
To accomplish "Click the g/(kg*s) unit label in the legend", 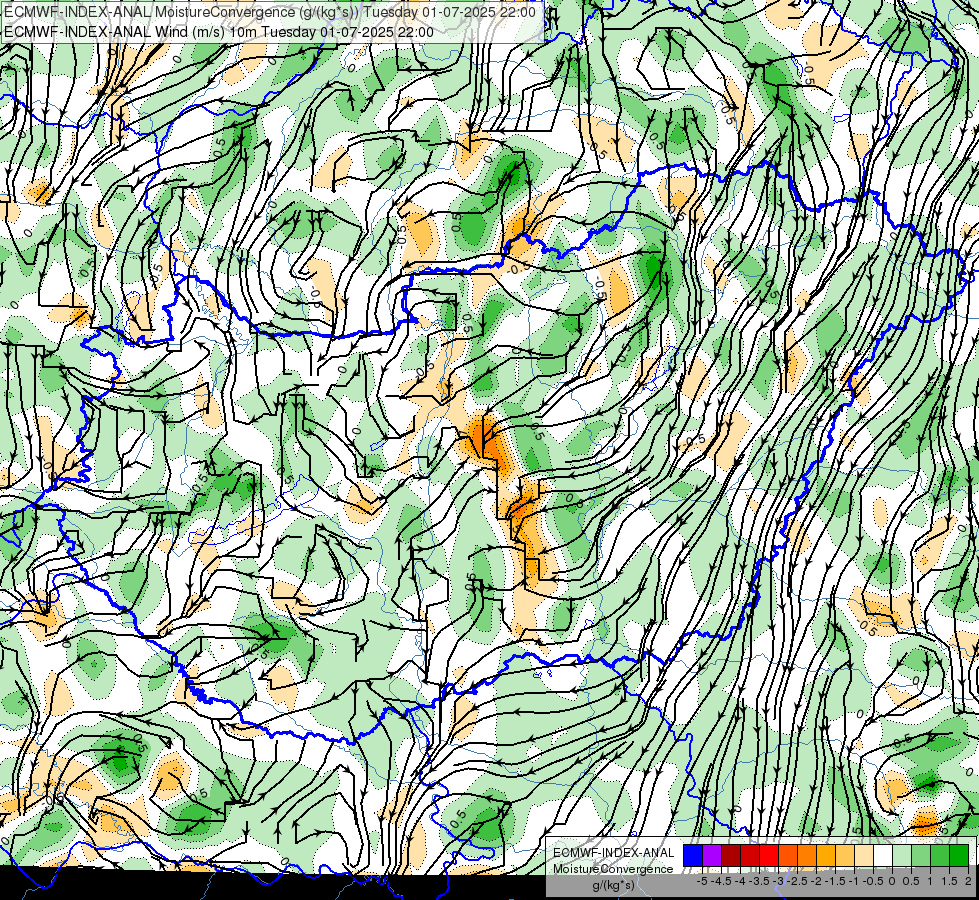I will click(x=613, y=885).
